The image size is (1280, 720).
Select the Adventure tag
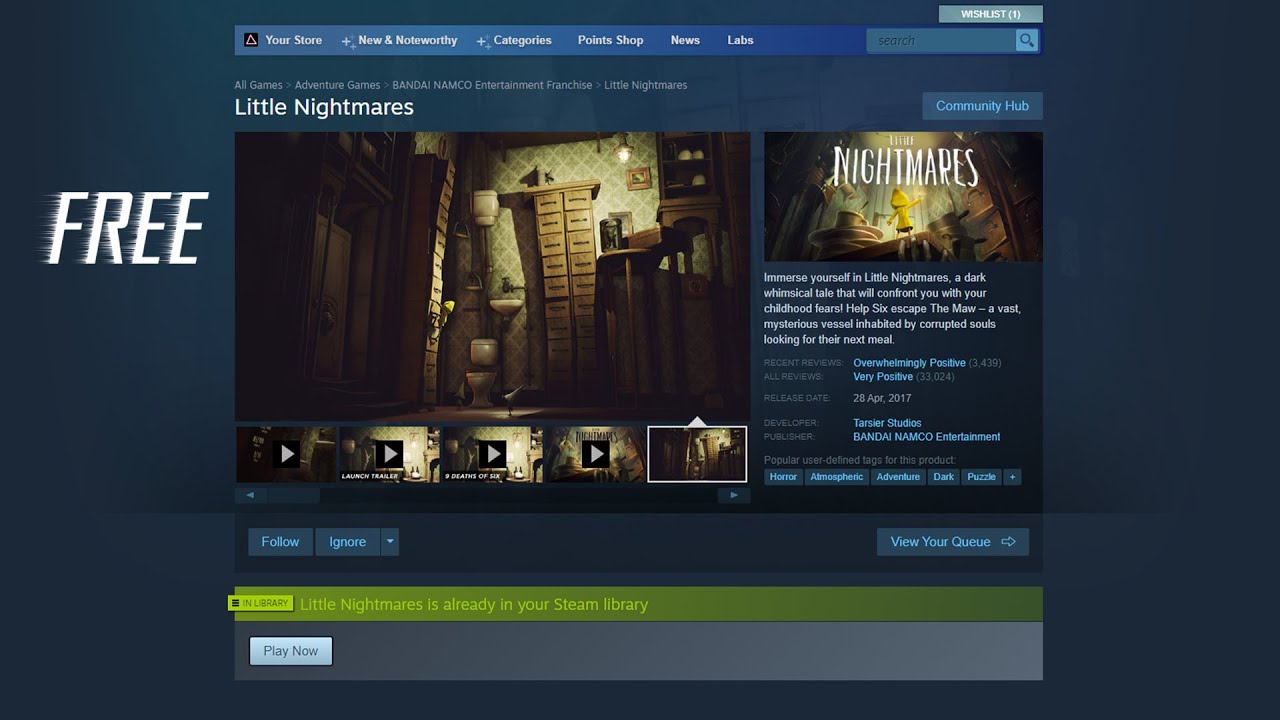pyautogui.click(x=898, y=477)
